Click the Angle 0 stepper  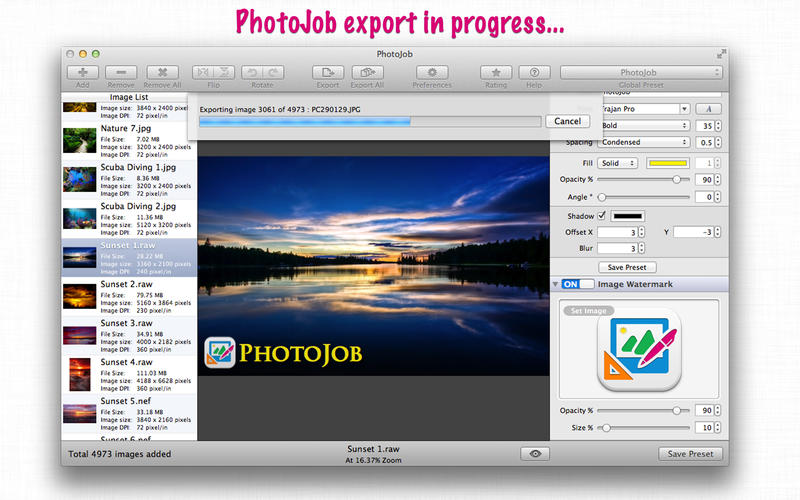718,197
